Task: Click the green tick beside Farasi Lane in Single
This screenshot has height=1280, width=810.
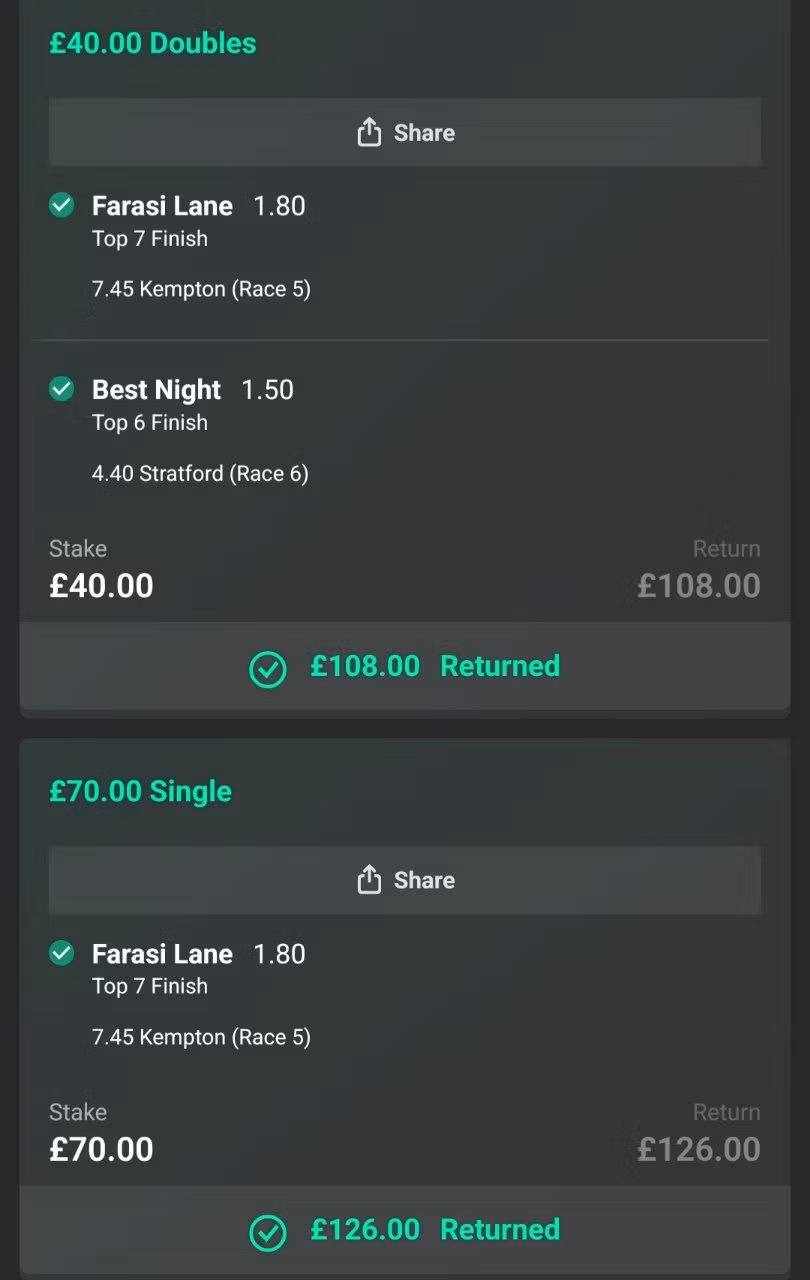Action: [61, 952]
